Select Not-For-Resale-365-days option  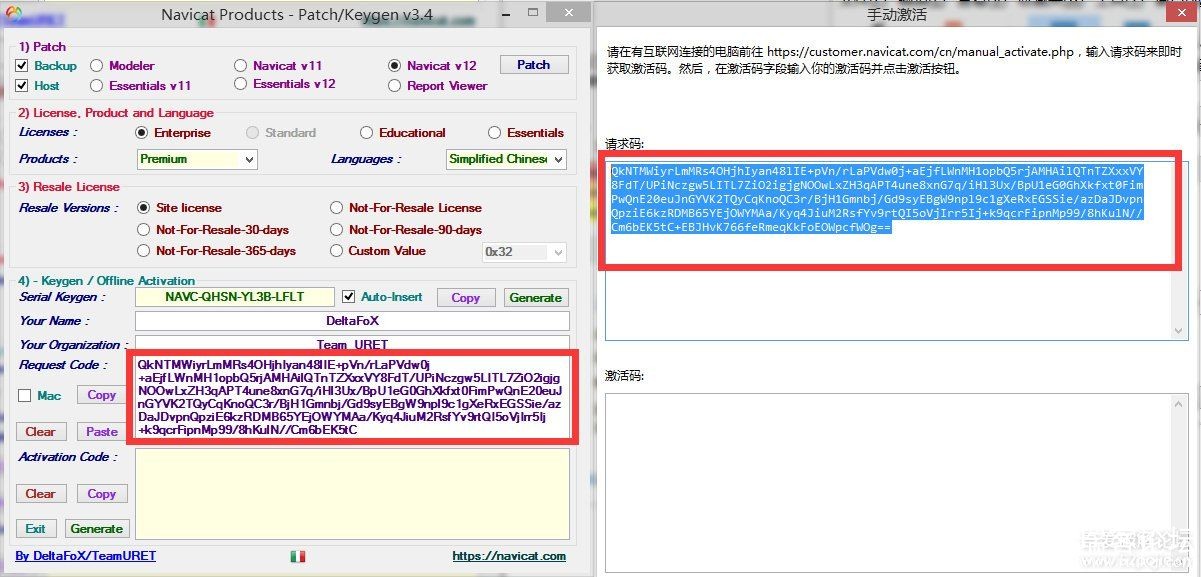click(143, 251)
